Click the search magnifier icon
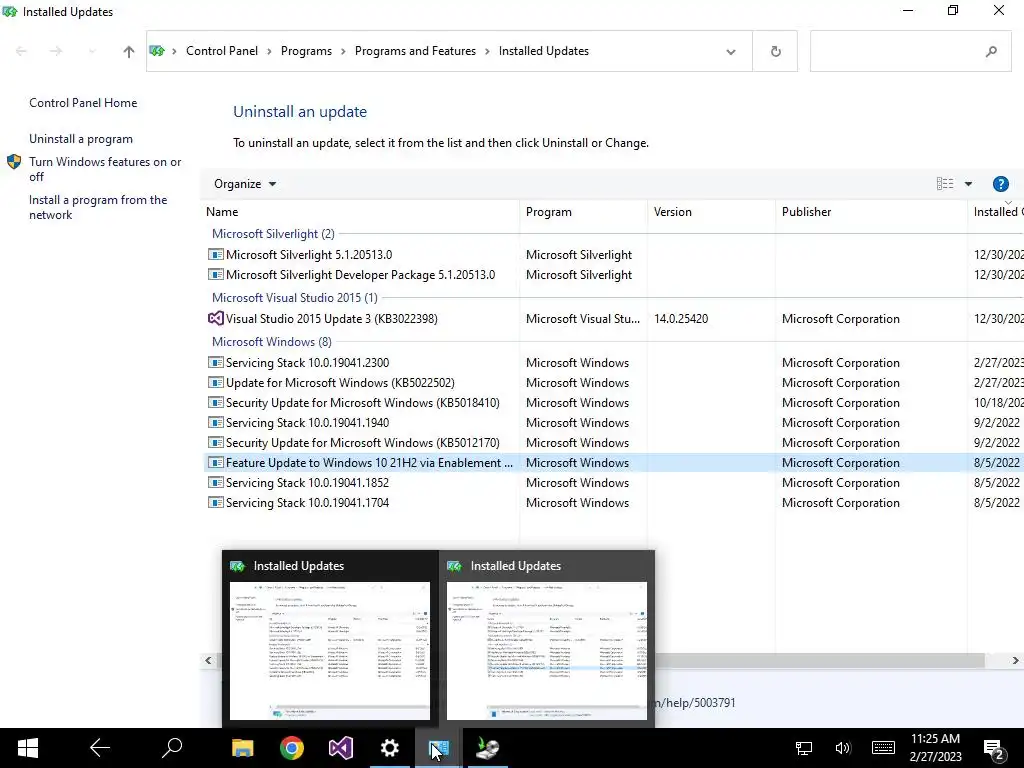 point(991,51)
